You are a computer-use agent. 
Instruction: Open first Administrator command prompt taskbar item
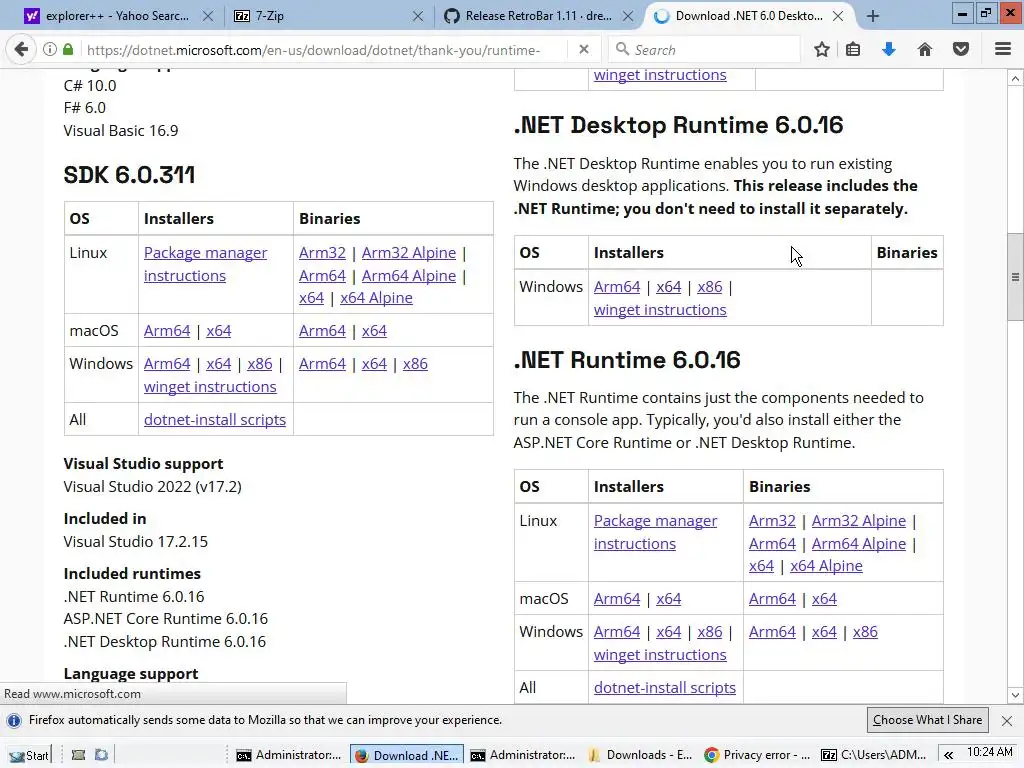pyautogui.click(x=289, y=755)
